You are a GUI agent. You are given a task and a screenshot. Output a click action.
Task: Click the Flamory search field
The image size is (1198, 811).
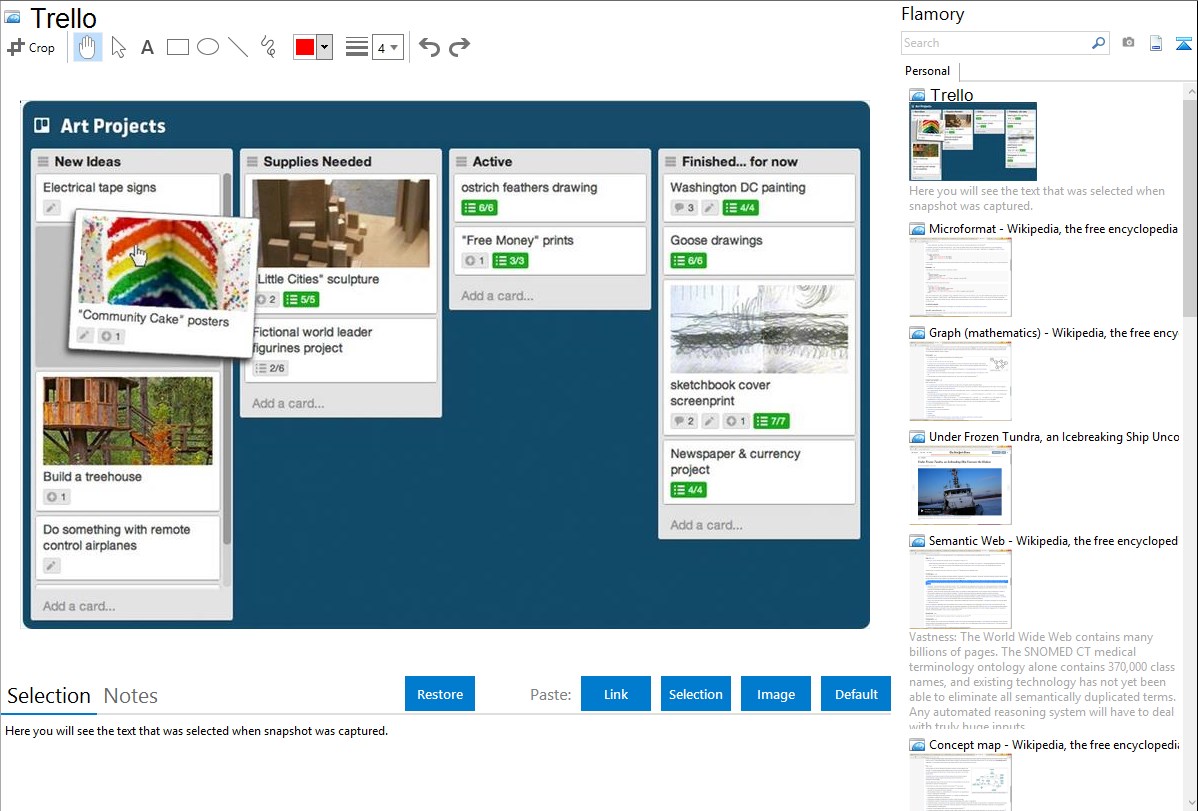pyautogui.click(x=996, y=43)
